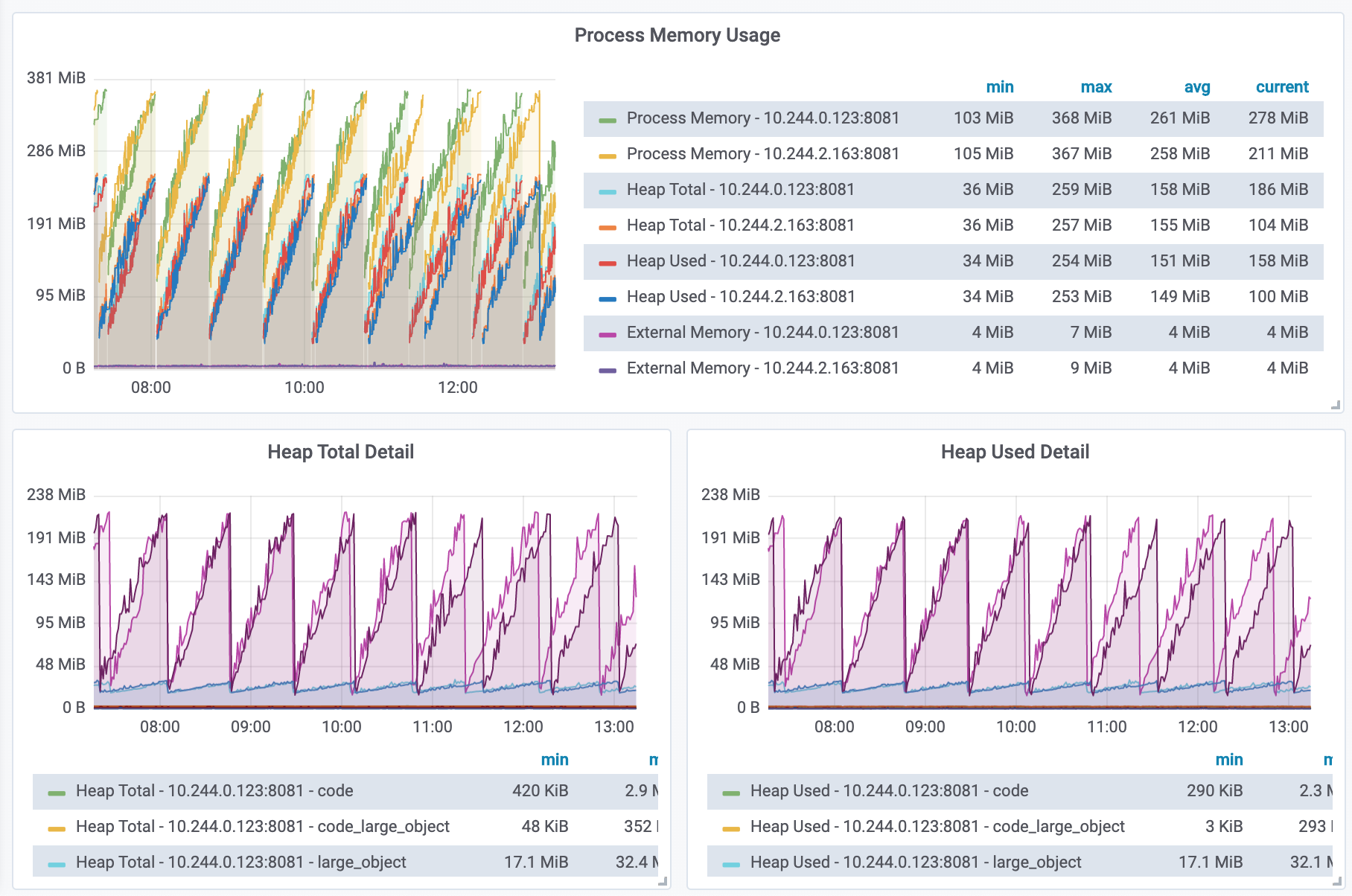
Task: Open color picker for yellow Heap Used code_large_object swatch
Action: [731, 828]
